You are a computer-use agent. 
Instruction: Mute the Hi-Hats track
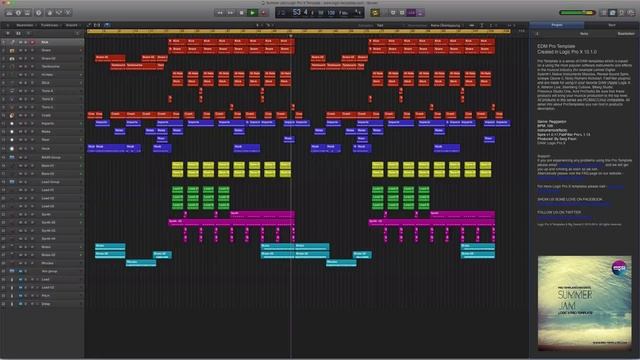20,75
